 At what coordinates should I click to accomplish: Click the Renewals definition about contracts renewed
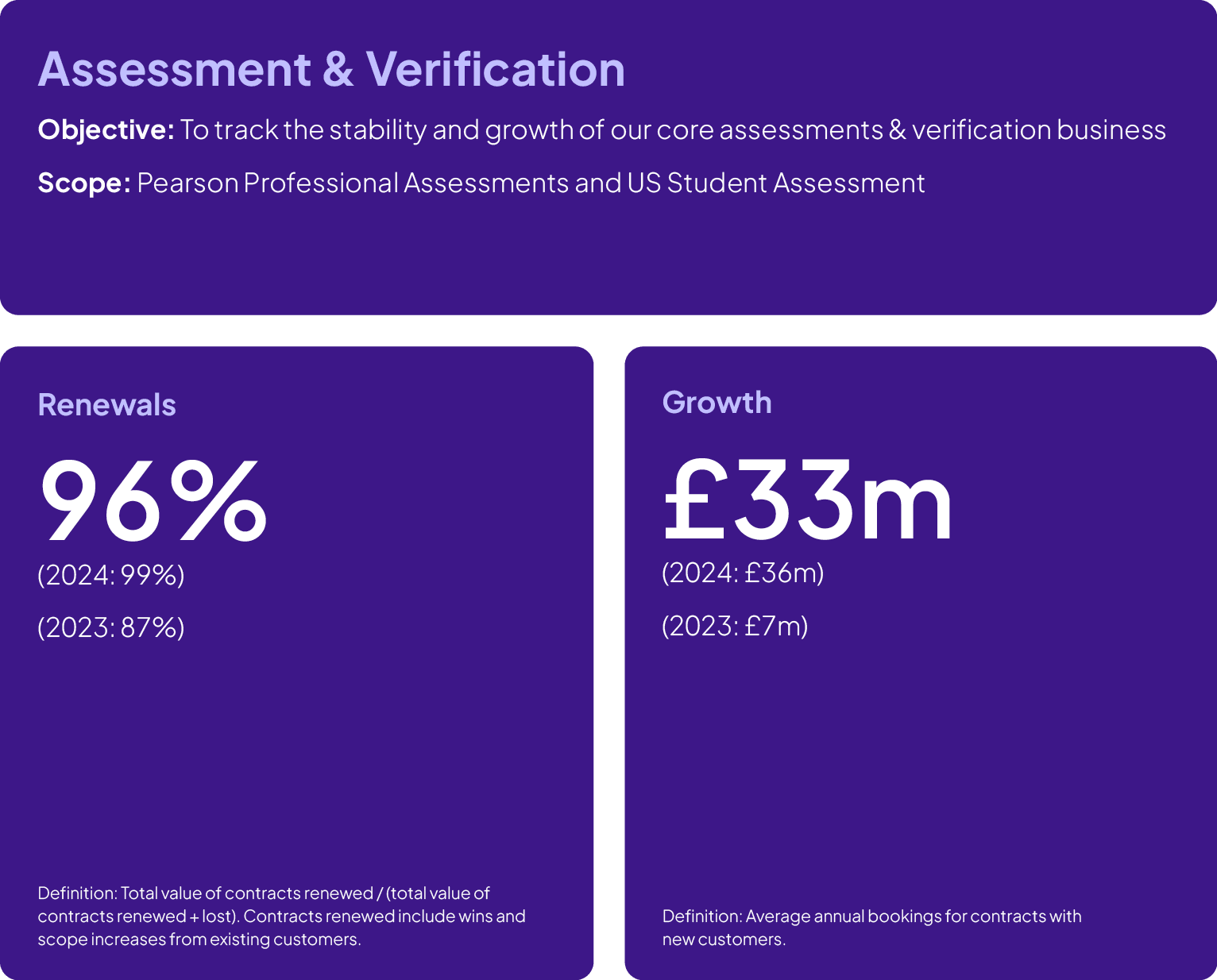click(281, 916)
